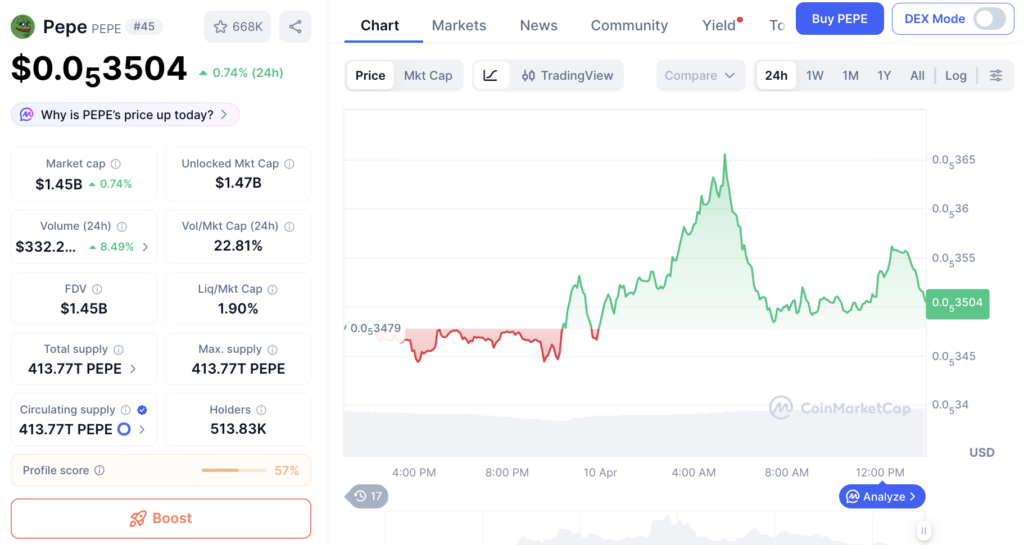This screenshot has height=545, width=1024.
Task: Show FDV info icon
Action: (97, 289)
